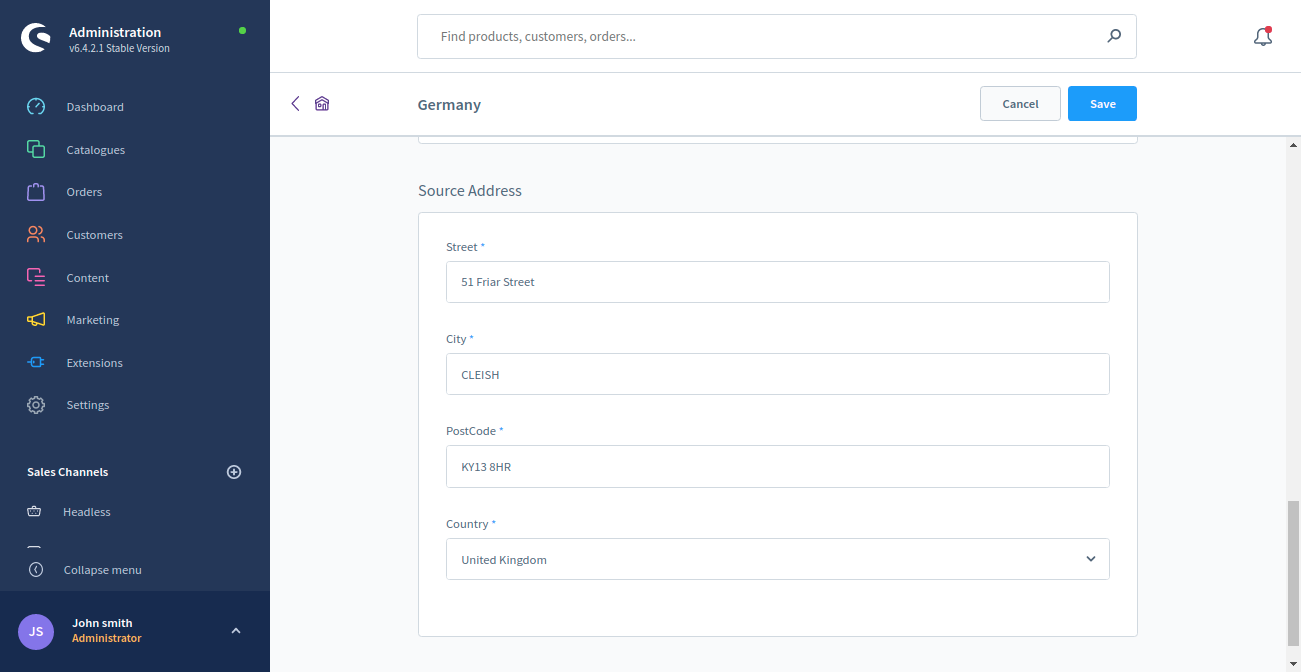Click the Collapse menu arrow icon
Screen dimensions: 1301x672
tap(36, 570)
